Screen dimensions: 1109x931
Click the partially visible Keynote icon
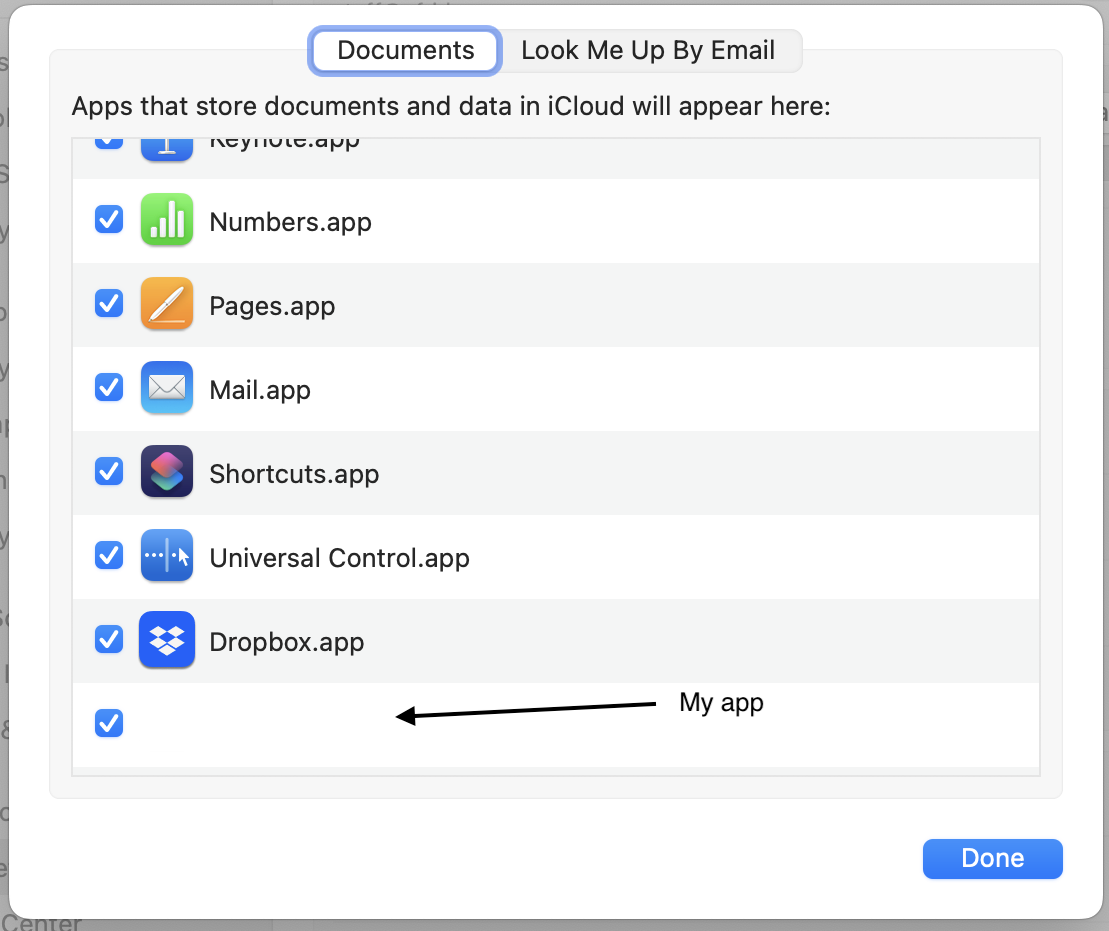[166, 146]
